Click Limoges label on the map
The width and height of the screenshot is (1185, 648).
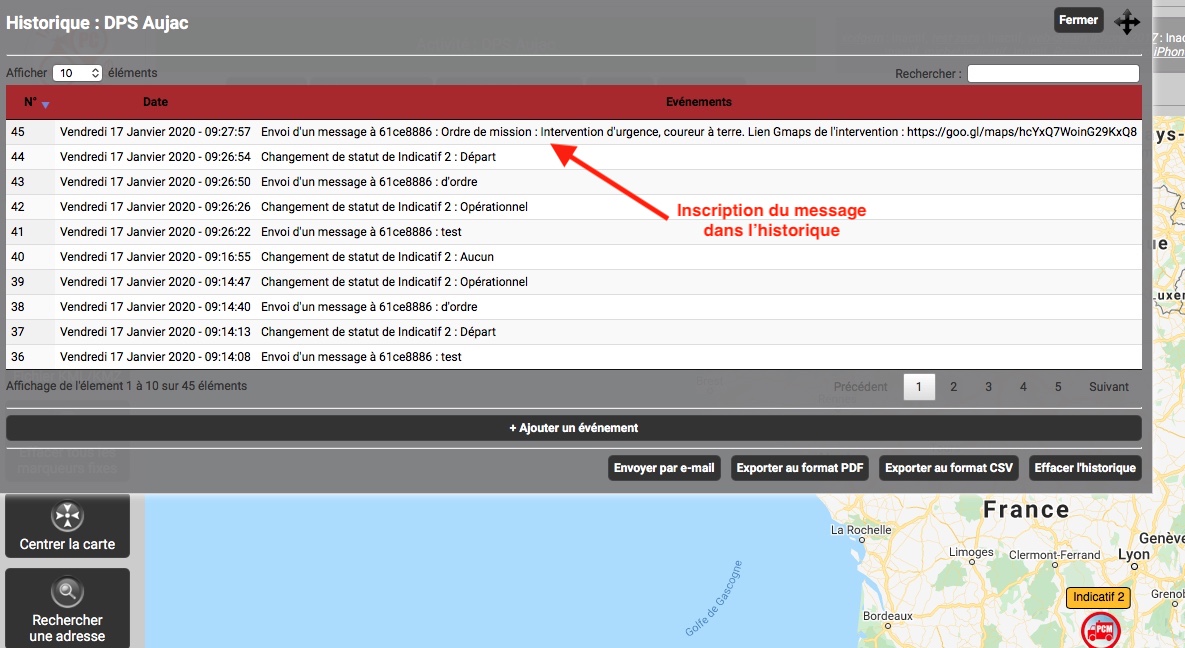tap(971, 553)
